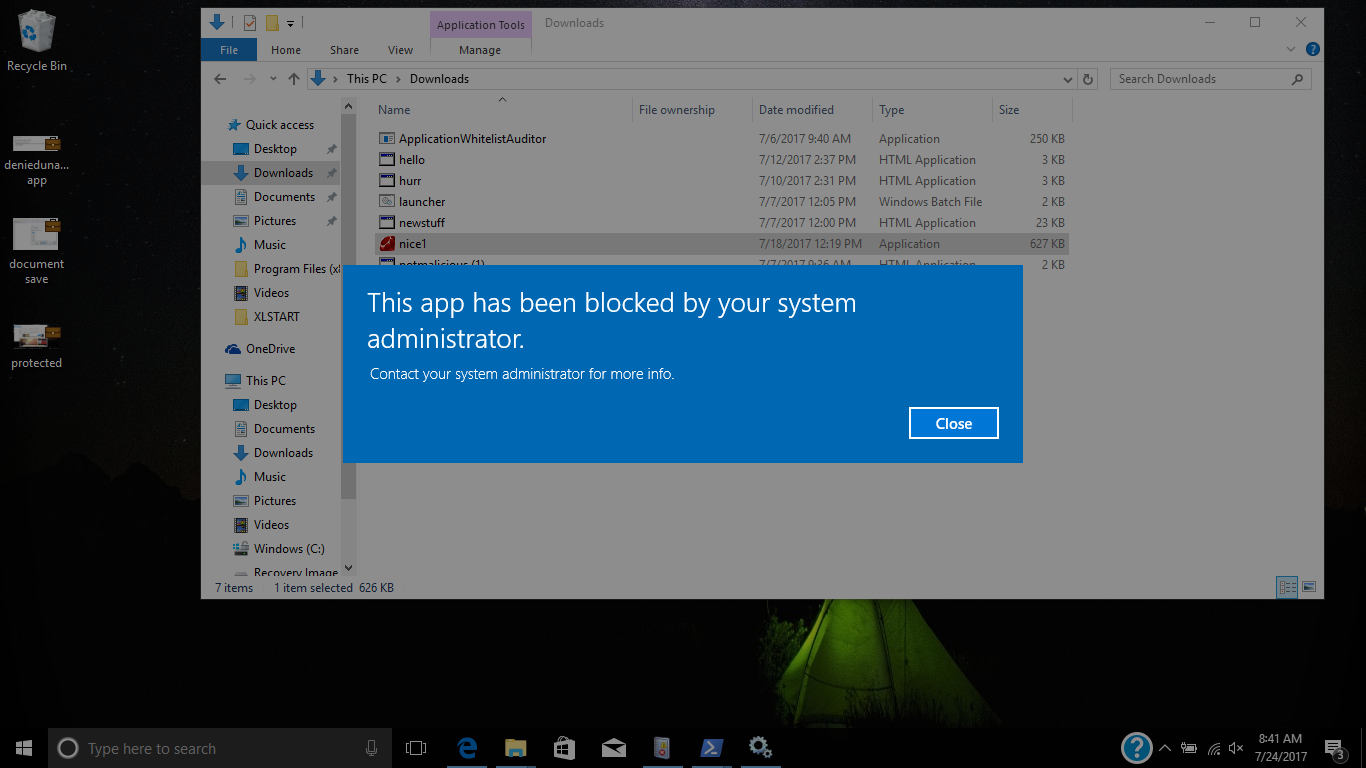Screen dimensions: 1366x768
Task: Expand the ribbon using the chevron
Action: point(1291,49)
